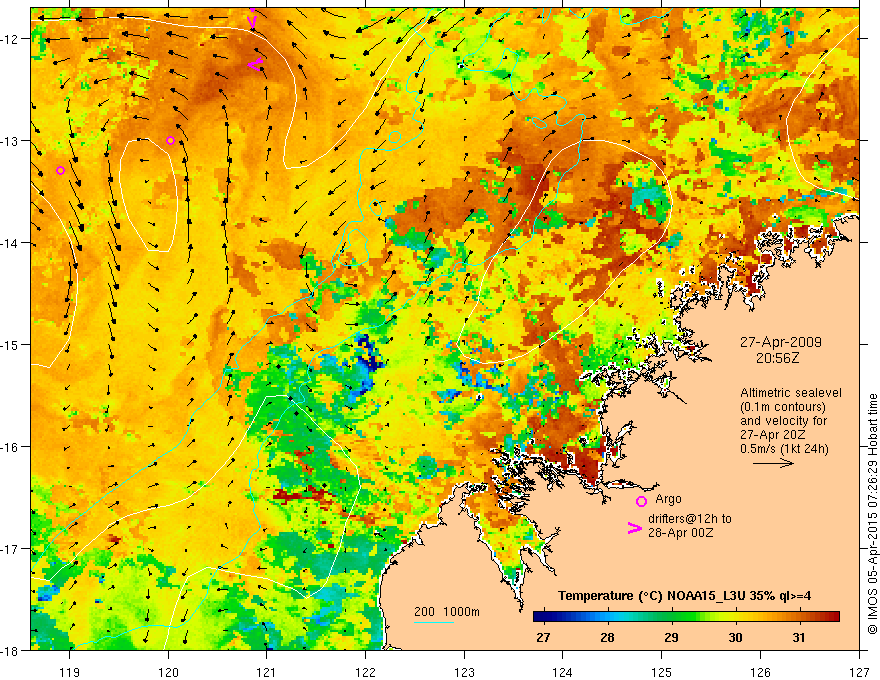
Task: Click the magenta drifters arrow symbol in legend
Action: point(635,528)
